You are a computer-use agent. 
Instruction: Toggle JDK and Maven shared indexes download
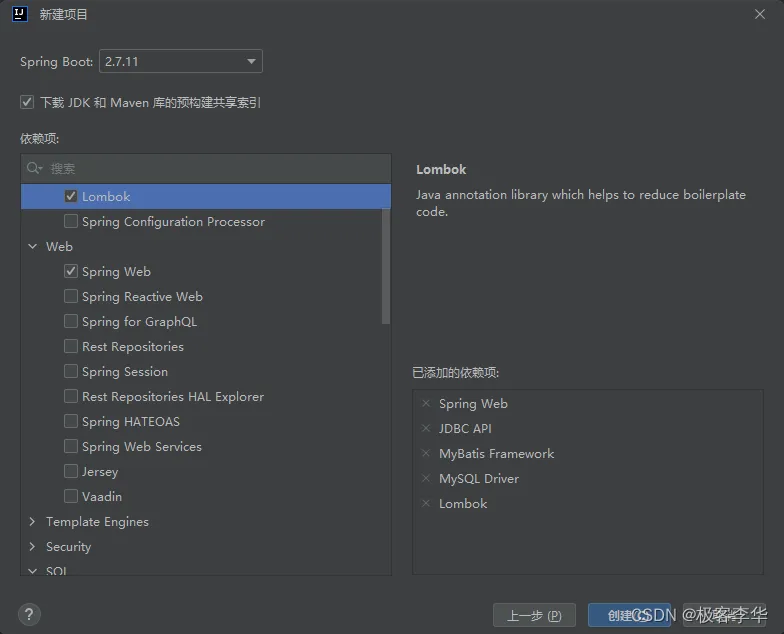click(27, 102)
